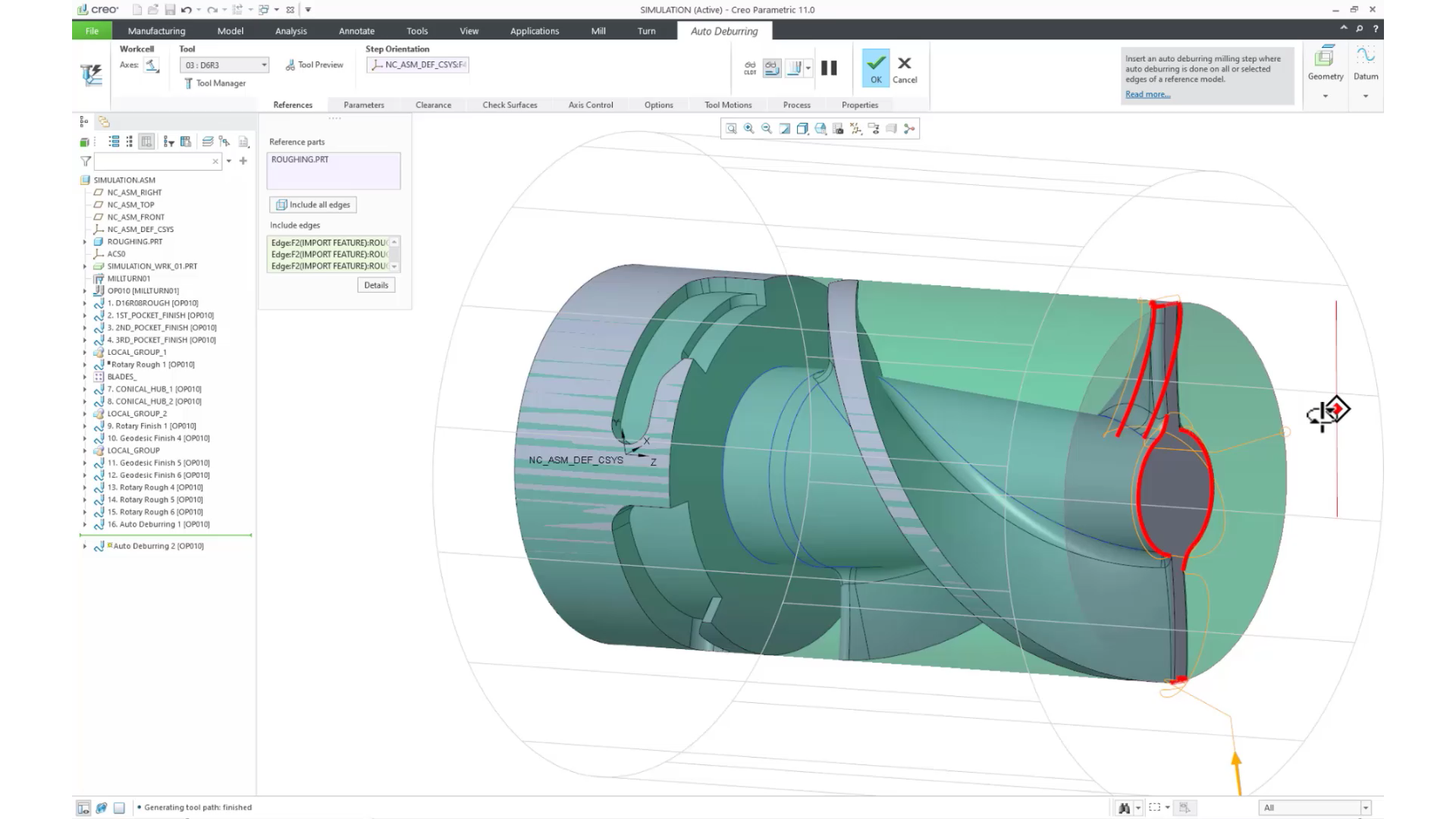
Task: Open the Check Surfaces tab
Action: (x=510, y=105)
